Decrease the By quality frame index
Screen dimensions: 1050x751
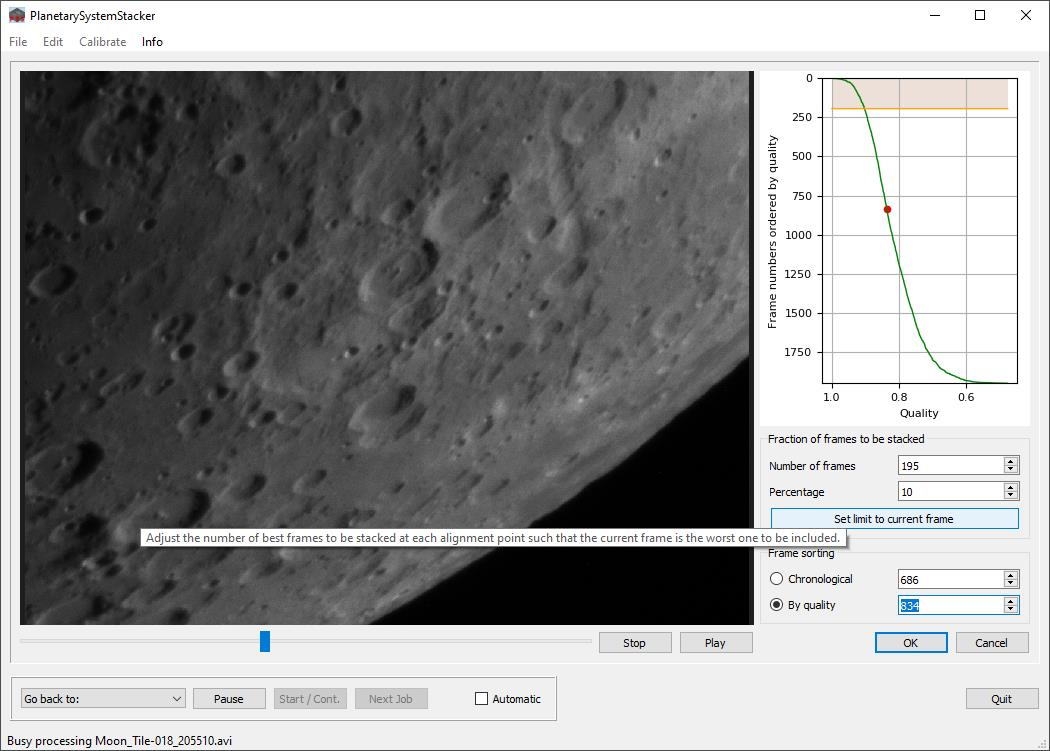1011,610
